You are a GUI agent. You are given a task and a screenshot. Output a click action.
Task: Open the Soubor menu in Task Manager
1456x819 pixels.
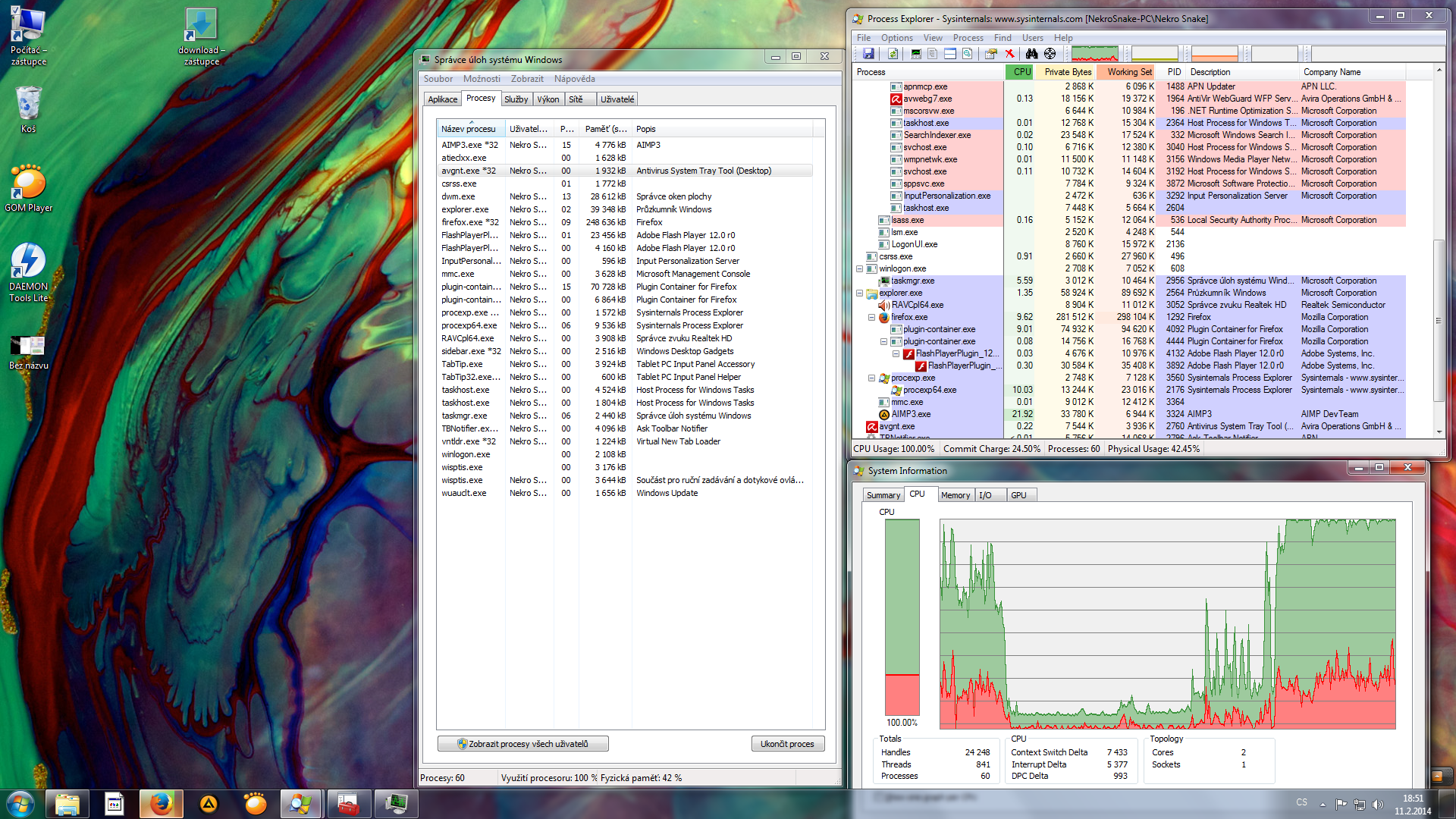point(438,79)
